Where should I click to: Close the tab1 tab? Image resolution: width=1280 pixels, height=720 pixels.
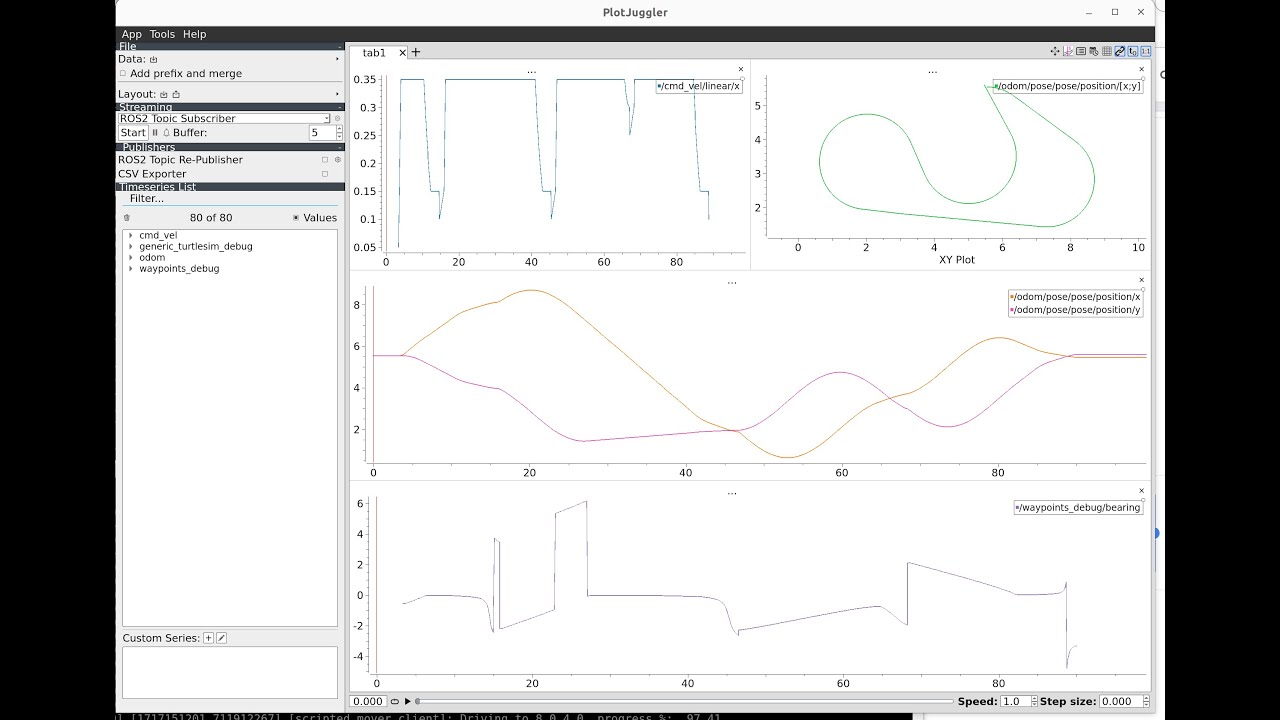coord(402,53)
